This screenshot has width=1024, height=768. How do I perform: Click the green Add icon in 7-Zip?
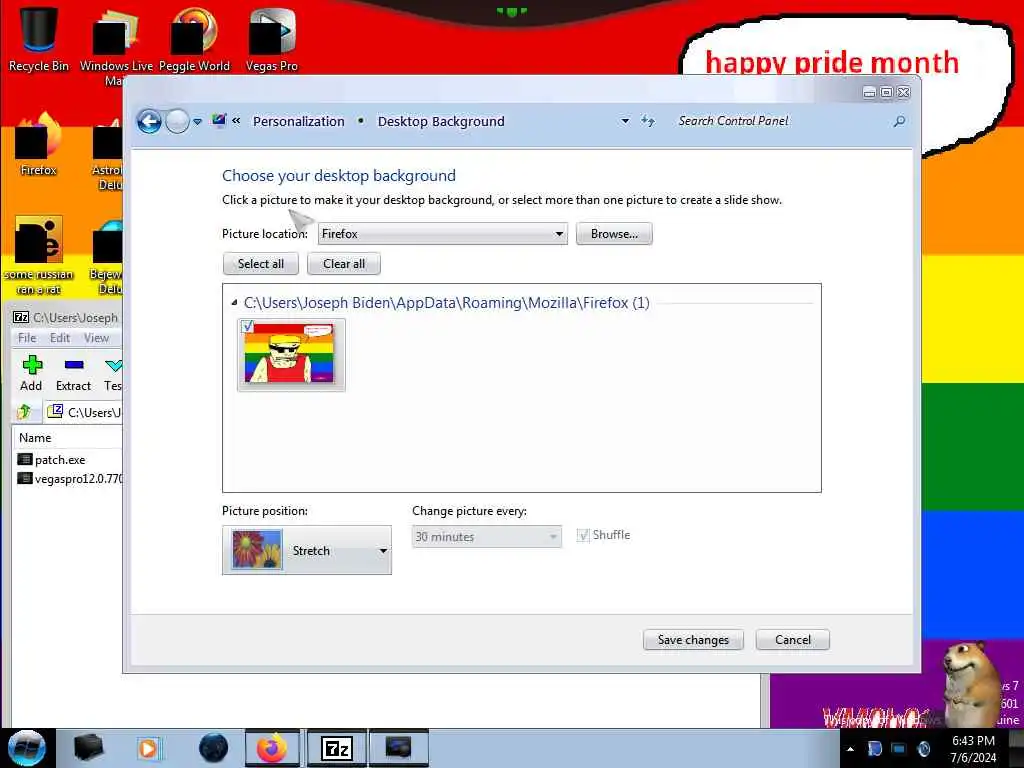coord(31,373)
